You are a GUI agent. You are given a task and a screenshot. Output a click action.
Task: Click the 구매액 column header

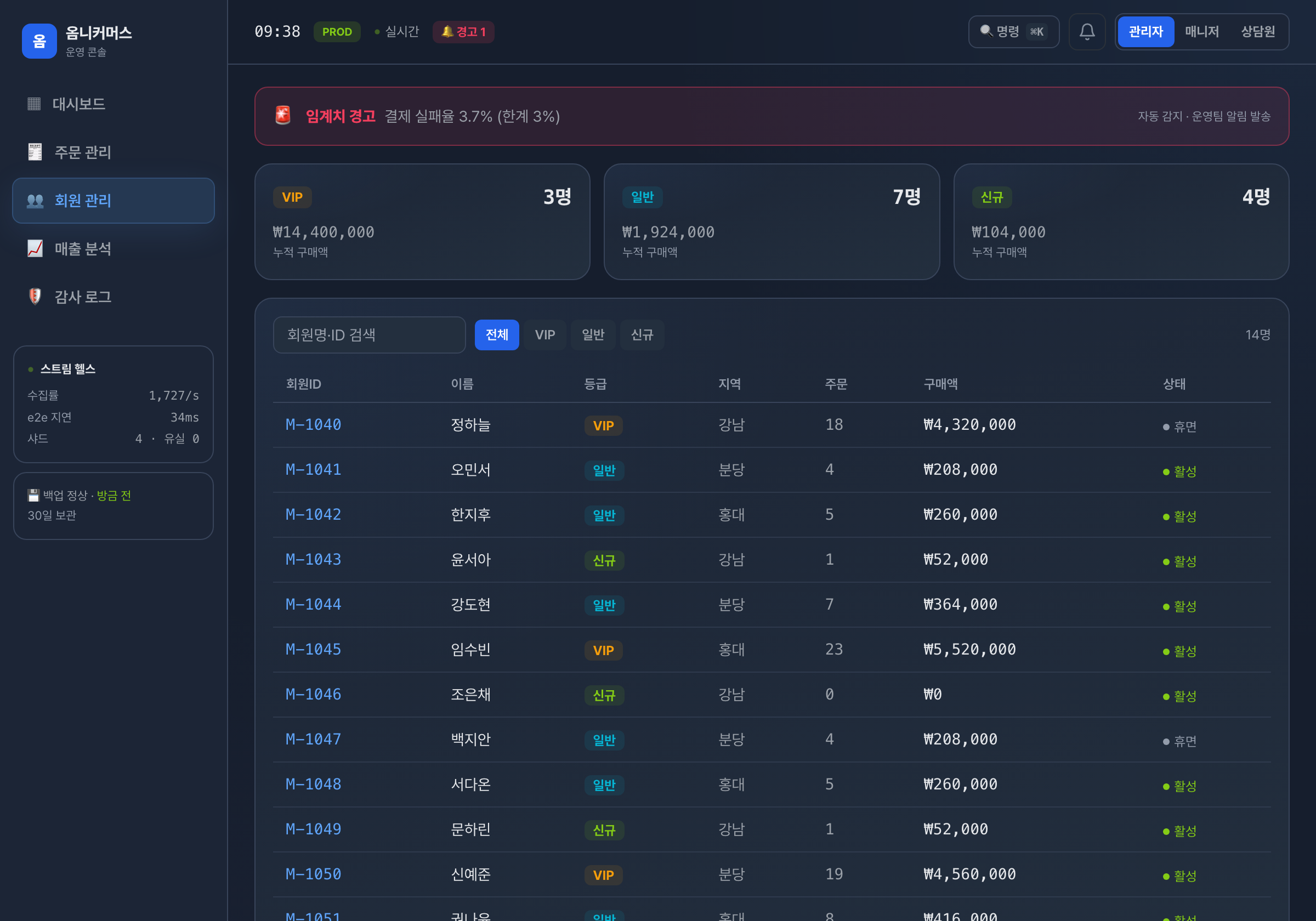(940, 384)
